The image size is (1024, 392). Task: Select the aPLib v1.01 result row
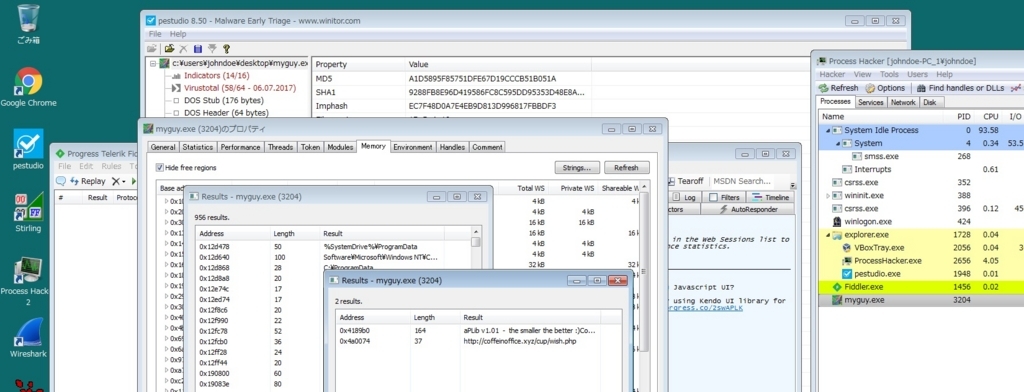tap(479, 331)
